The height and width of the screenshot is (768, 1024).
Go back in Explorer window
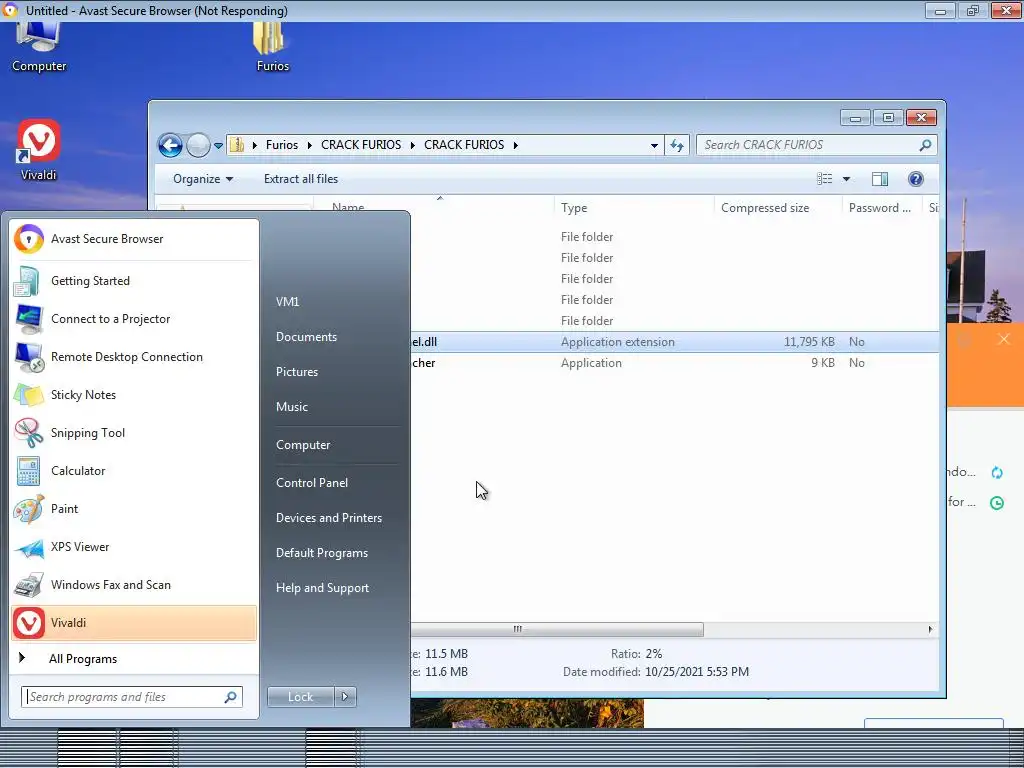click(x=170, y=145)
